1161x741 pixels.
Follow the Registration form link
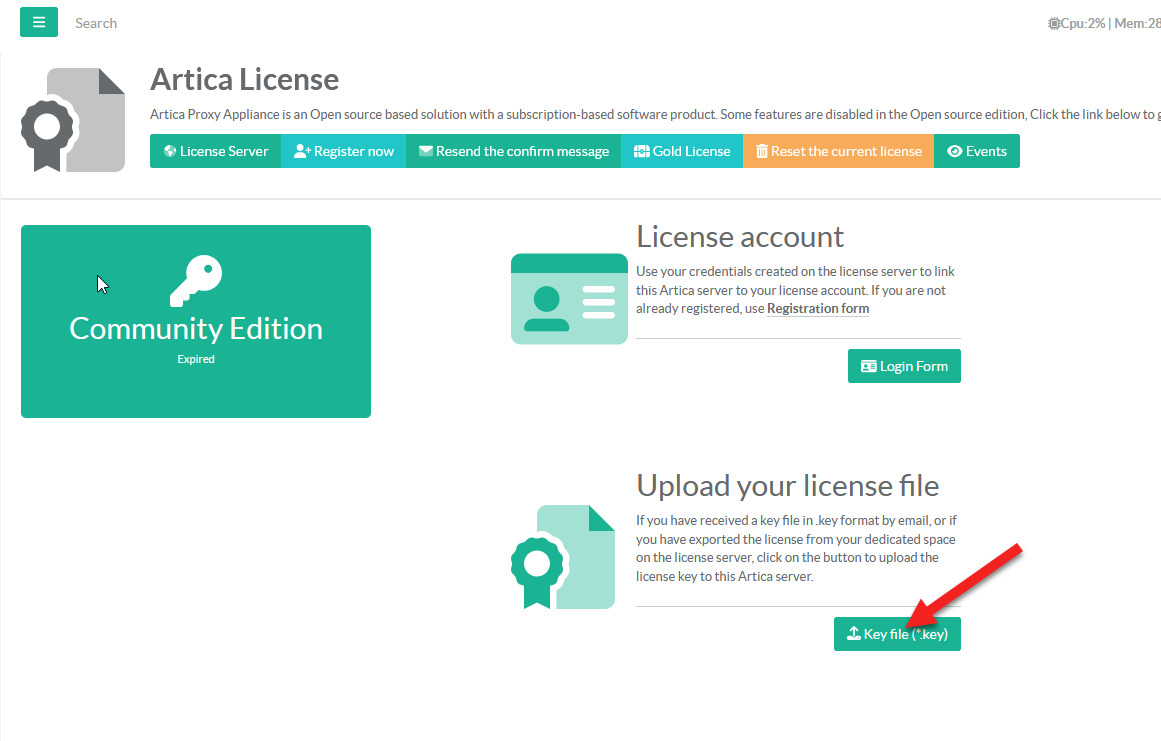click(x=817, y=309)
